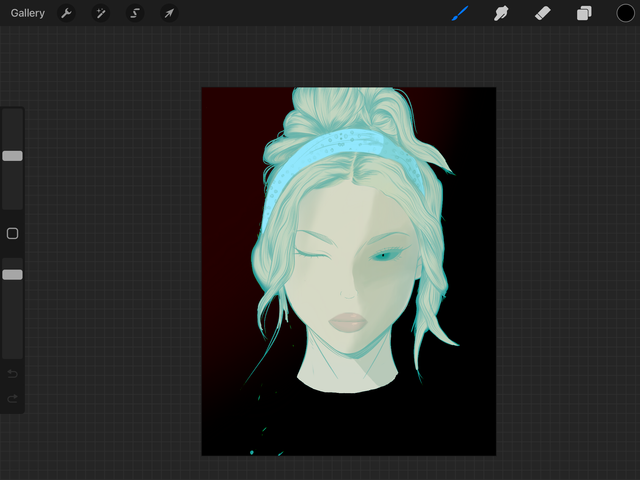
Task: Undo the last action using sidebar arrow
Action: 12,374
